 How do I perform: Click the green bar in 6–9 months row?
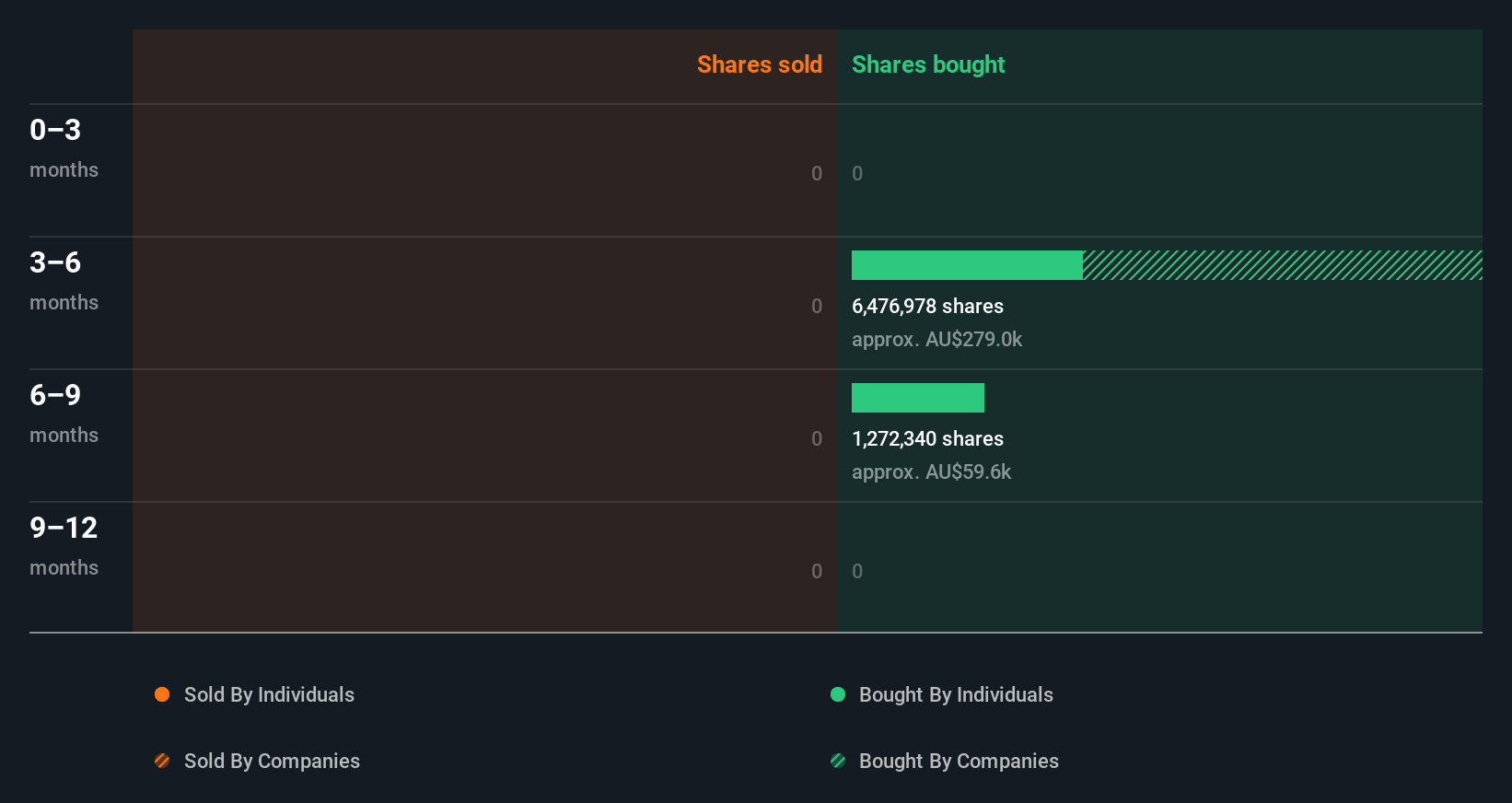point(918,398)
